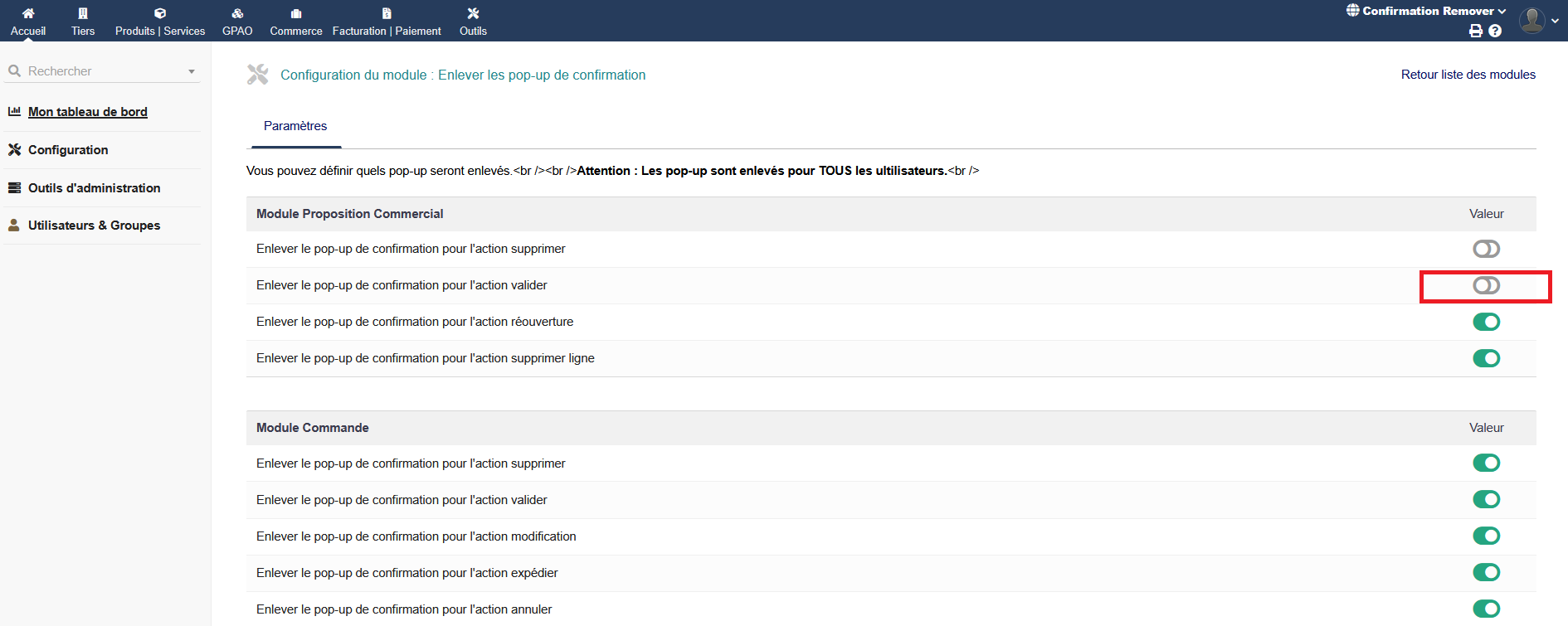The width and height of the screenshot is (1568, 626).
Task: Open the Tiers building icon menu
Action: pyautogui.click(x=83, y=13)
